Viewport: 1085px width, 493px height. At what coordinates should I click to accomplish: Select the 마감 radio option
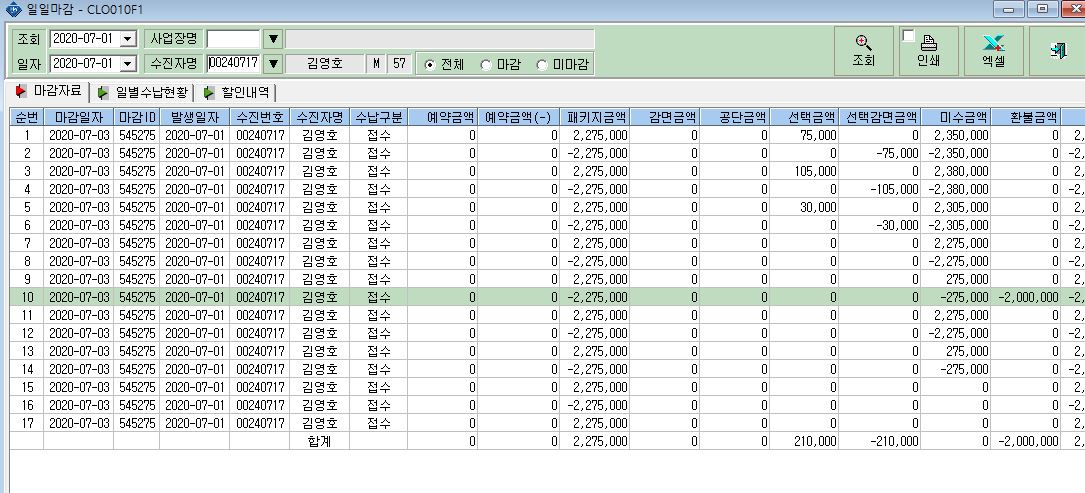(486, 64)
